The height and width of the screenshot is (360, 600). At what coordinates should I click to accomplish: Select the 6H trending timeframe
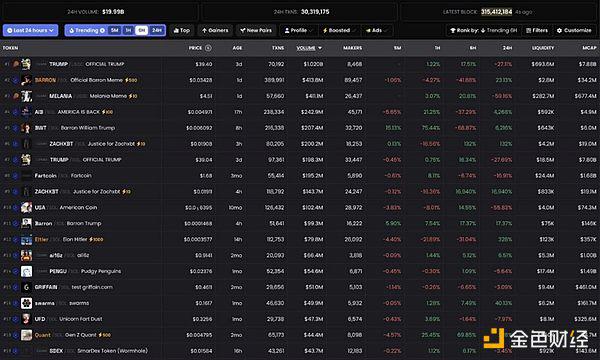coord(142,30)
